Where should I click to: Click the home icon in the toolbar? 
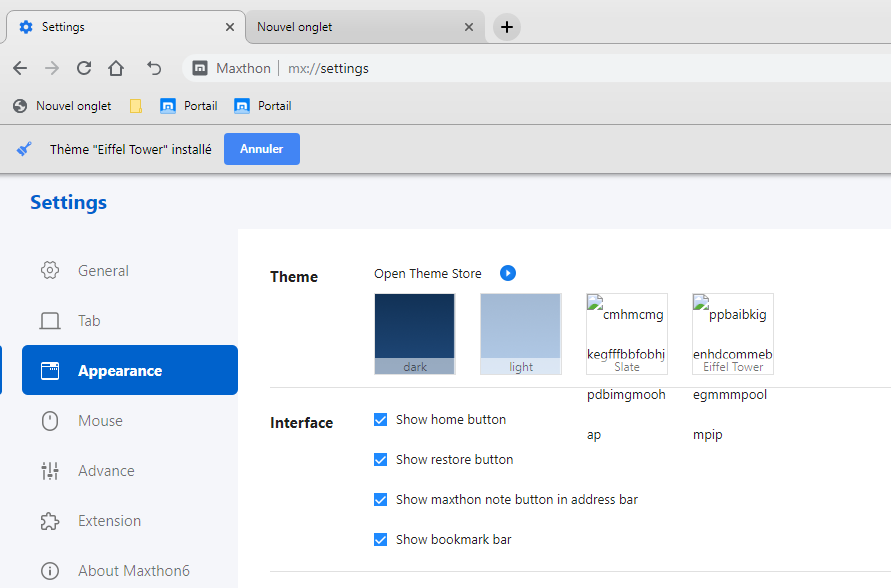coord(115,68)
